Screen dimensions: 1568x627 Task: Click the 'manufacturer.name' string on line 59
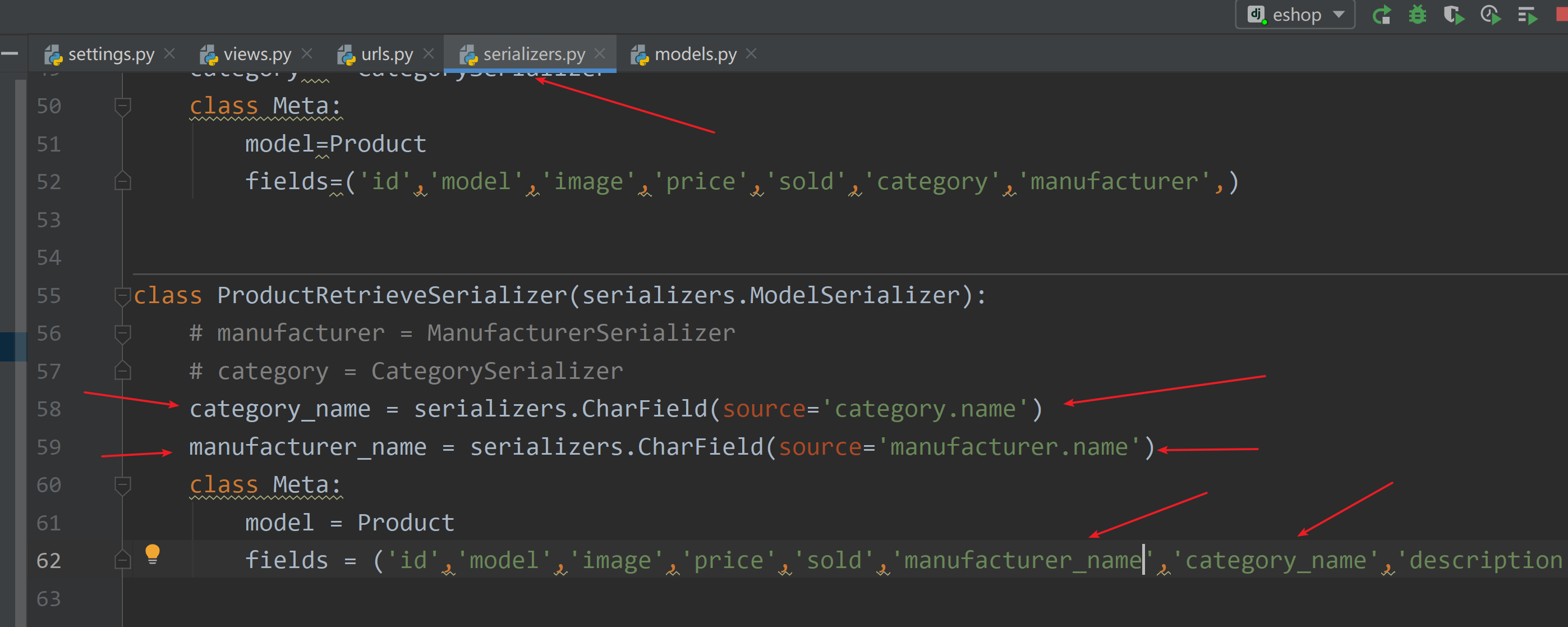[x=1009, y=447]
